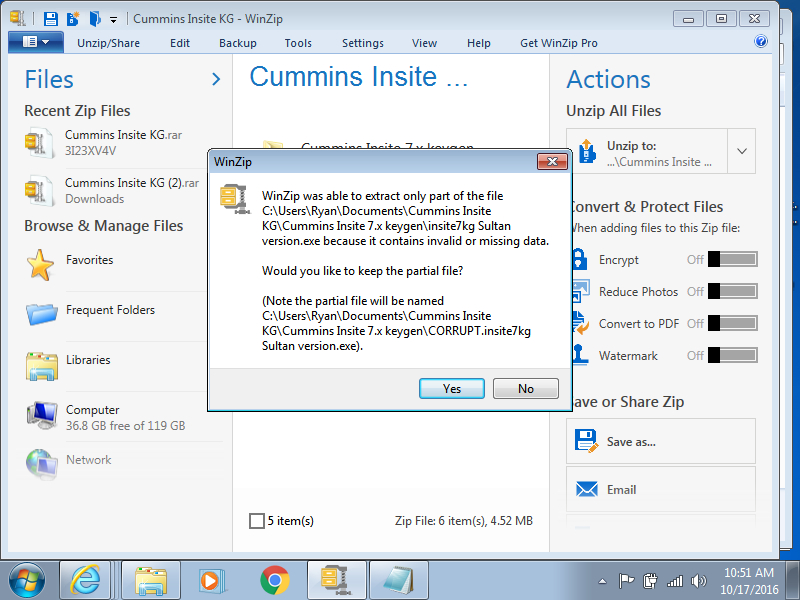Open the Unzip/Share tab

pos(108,43)
